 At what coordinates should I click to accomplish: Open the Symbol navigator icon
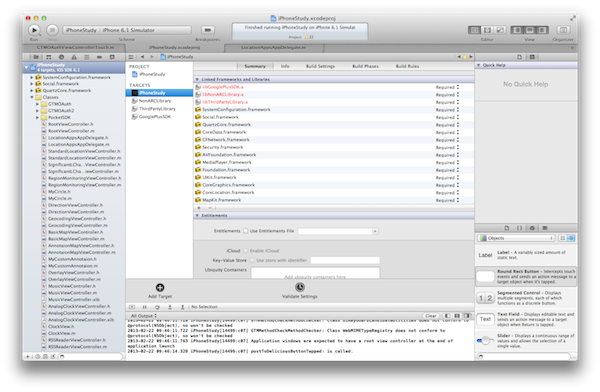pos(49,57)
